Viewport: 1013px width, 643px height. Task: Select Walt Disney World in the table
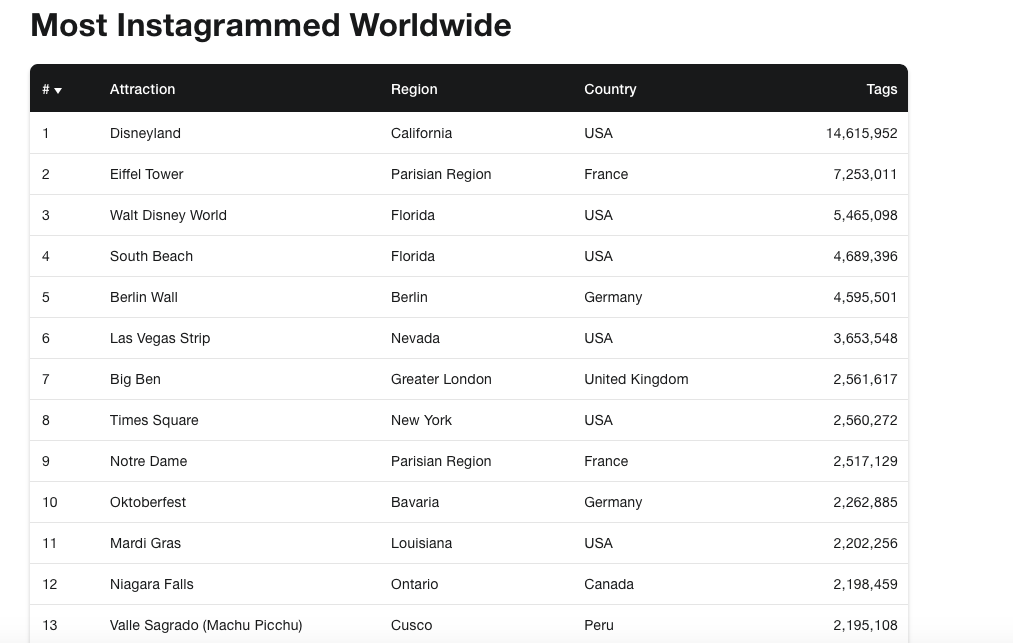(x=168, y=215)
